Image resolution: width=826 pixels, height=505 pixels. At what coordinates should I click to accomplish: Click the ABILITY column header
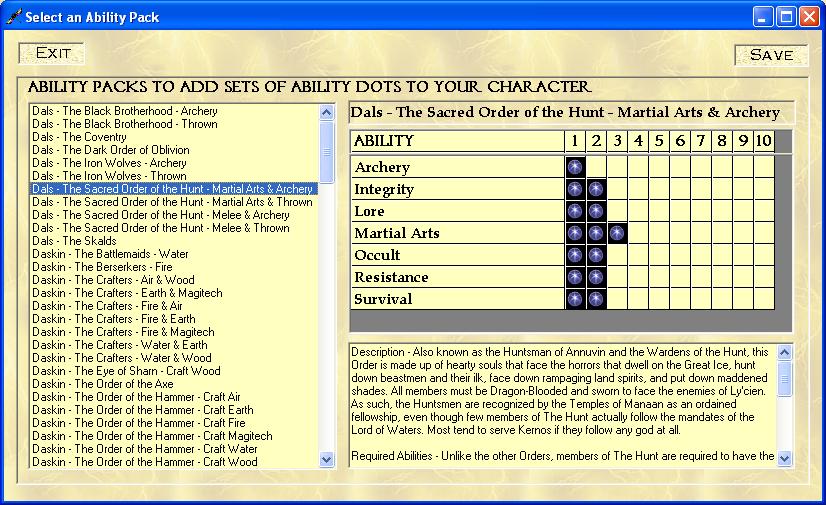458,141
